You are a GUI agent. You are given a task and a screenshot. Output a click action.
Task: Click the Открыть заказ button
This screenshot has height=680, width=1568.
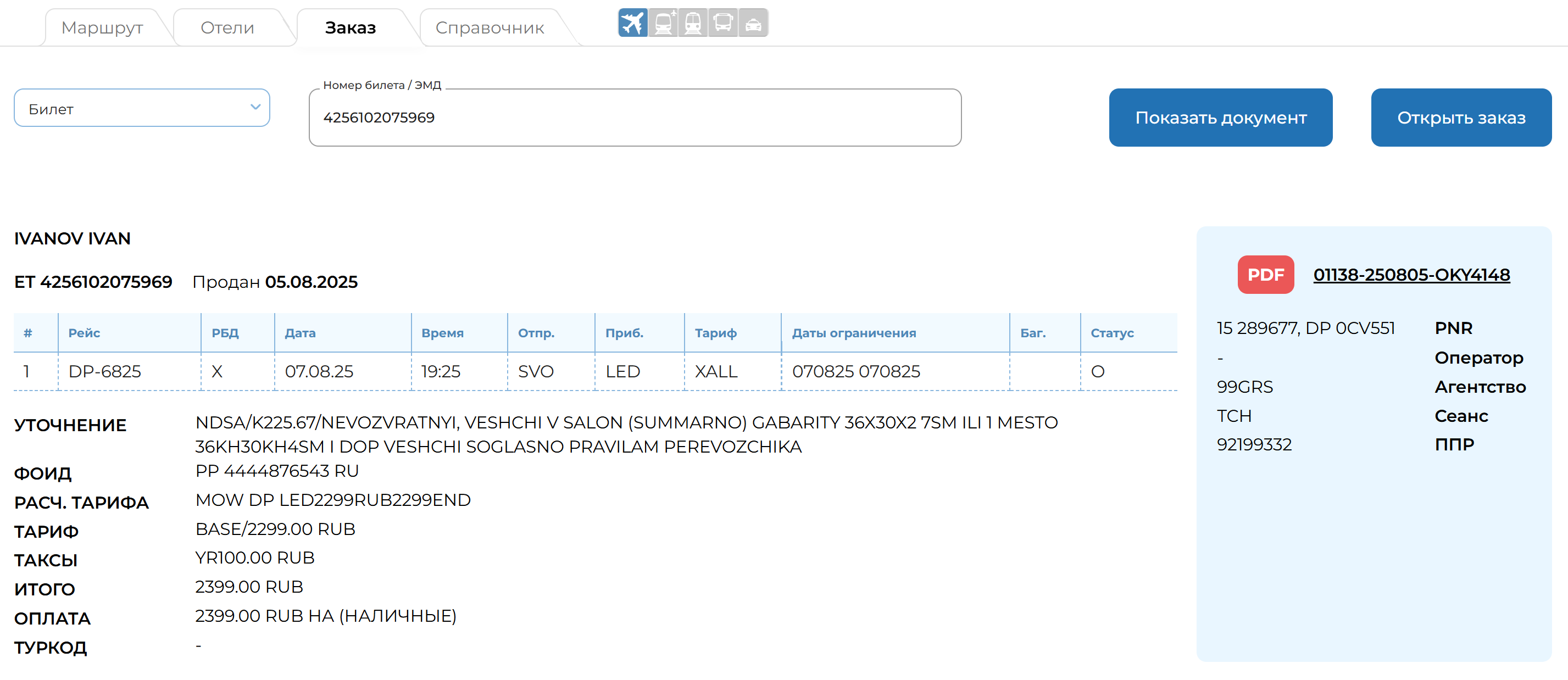tap(1460, 118)
